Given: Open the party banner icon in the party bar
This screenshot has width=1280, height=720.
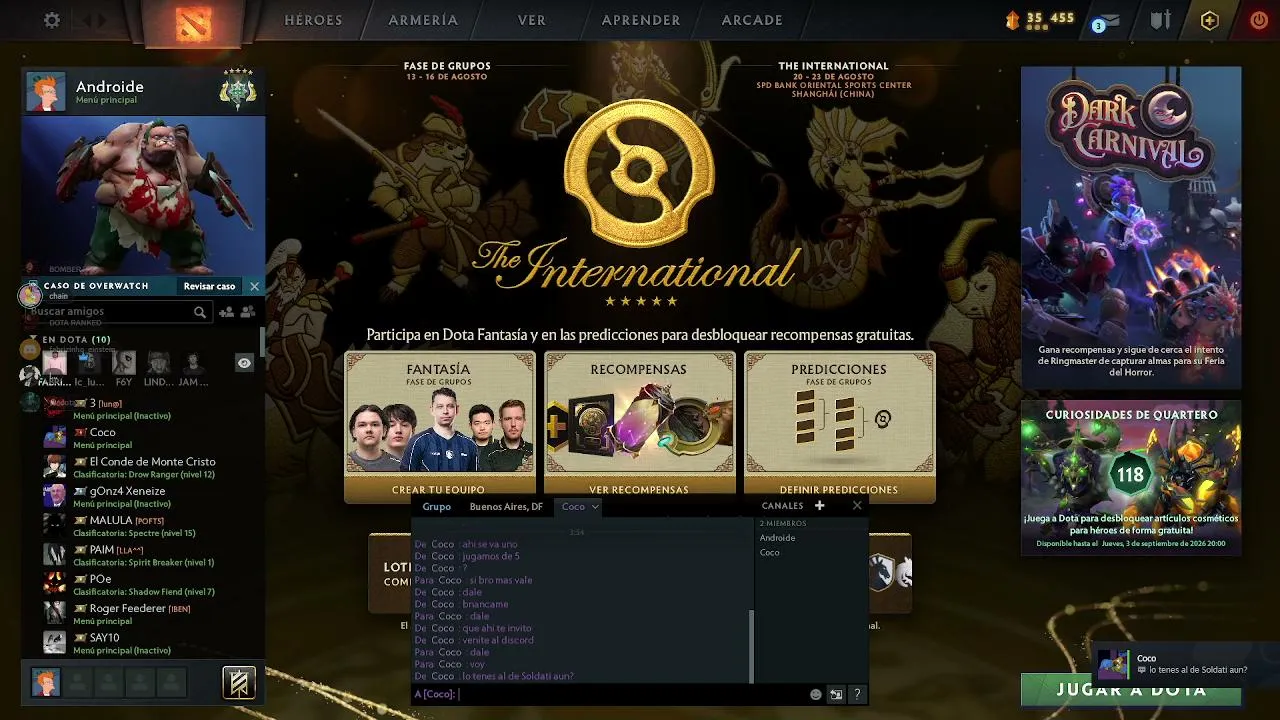Looking at the screenshot, I should pos(239,682).
